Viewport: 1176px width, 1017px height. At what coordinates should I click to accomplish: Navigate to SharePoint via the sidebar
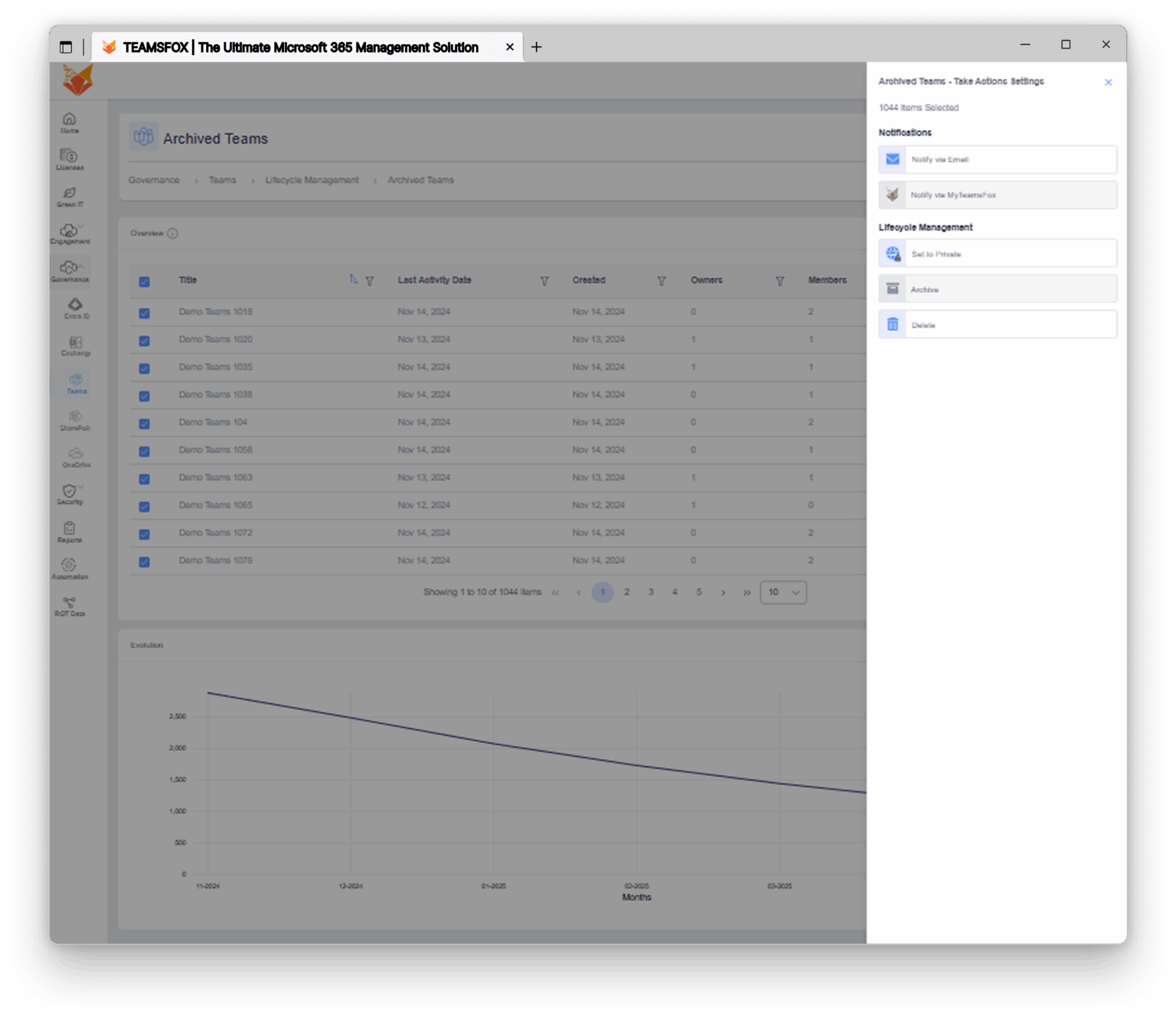(75, 420)
